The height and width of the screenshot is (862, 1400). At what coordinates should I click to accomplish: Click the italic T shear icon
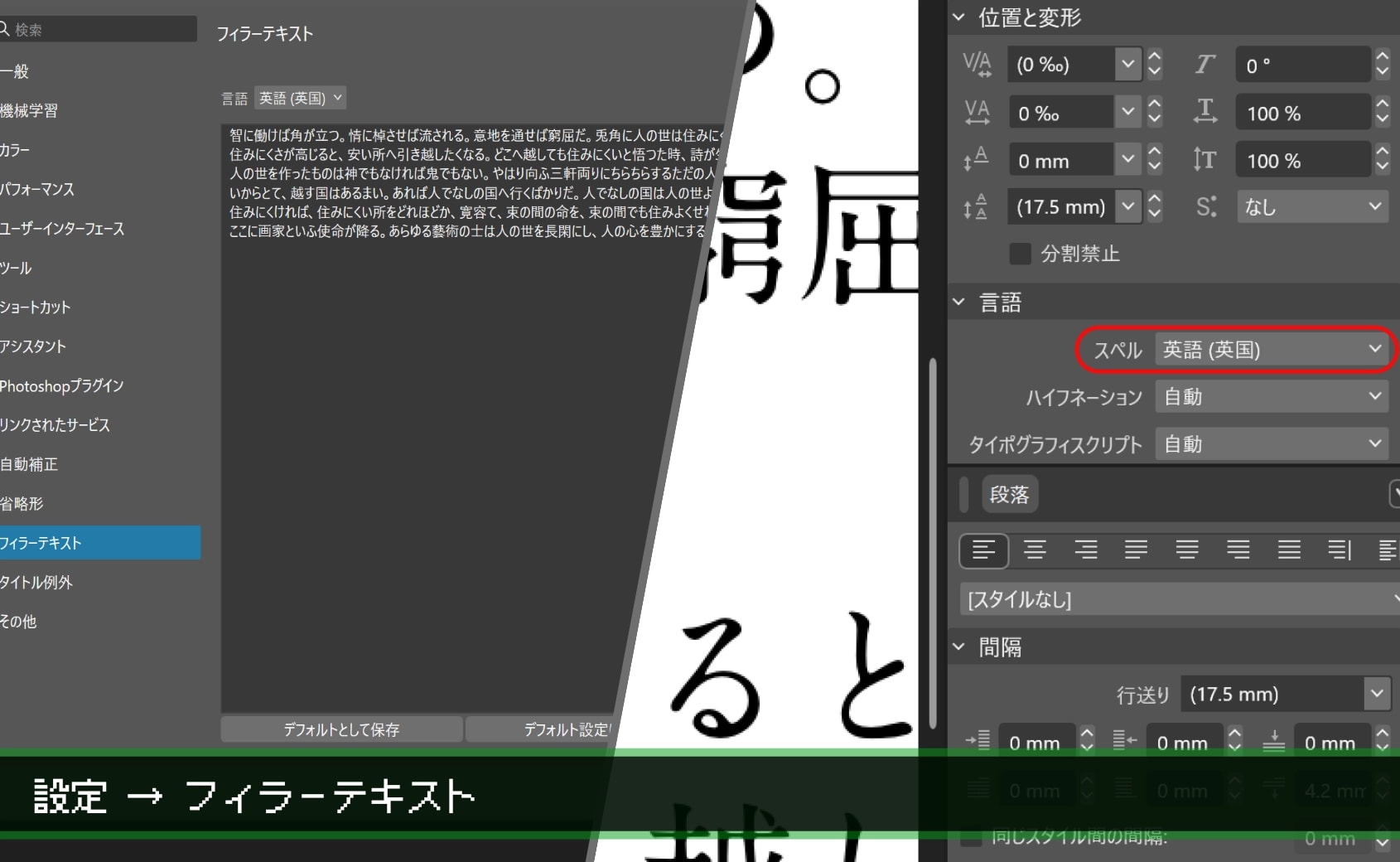click(1204, 65)
